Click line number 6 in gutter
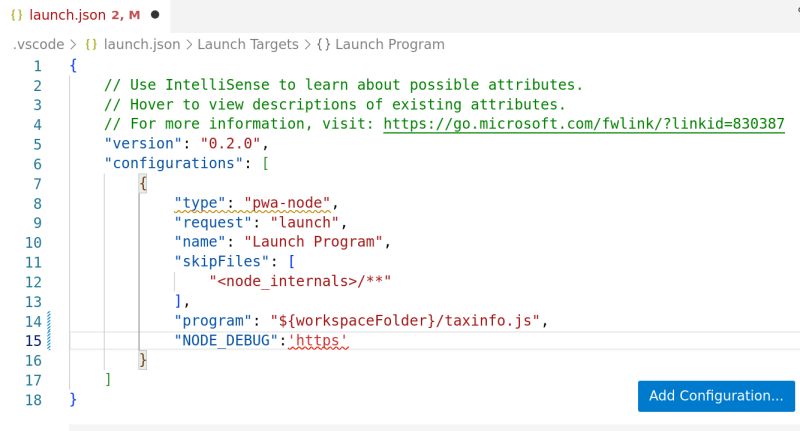The height and width of the screenshot is (431, 800). point(37,164)
